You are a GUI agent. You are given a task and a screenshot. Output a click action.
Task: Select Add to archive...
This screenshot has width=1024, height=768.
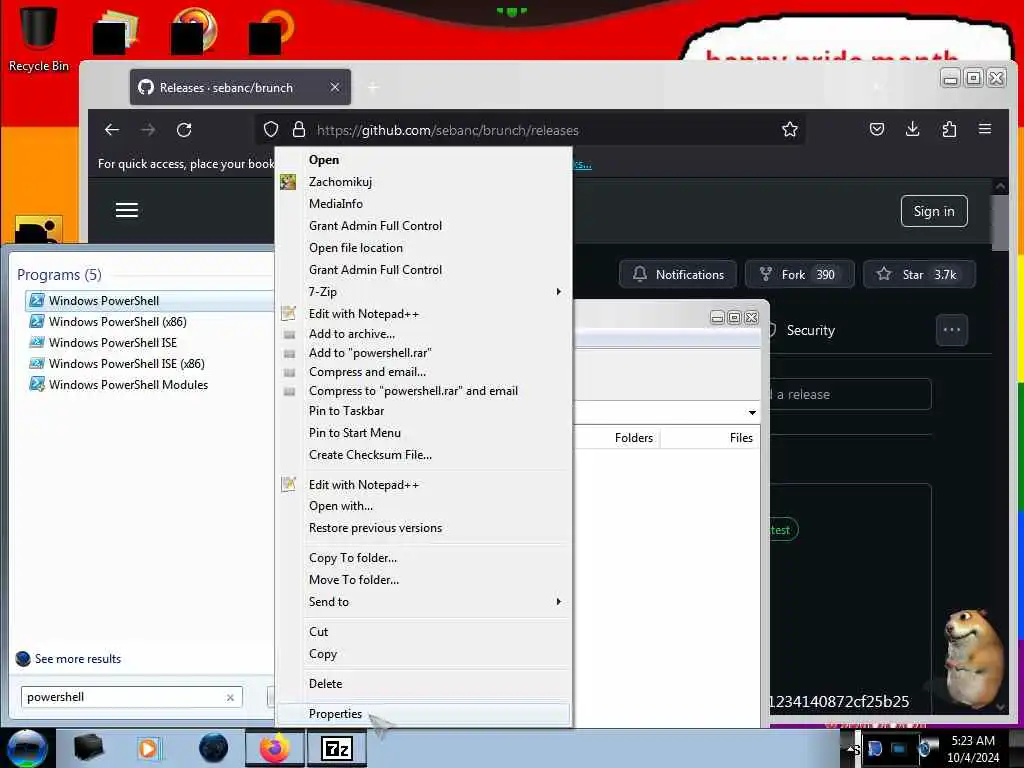coord(423,334)
